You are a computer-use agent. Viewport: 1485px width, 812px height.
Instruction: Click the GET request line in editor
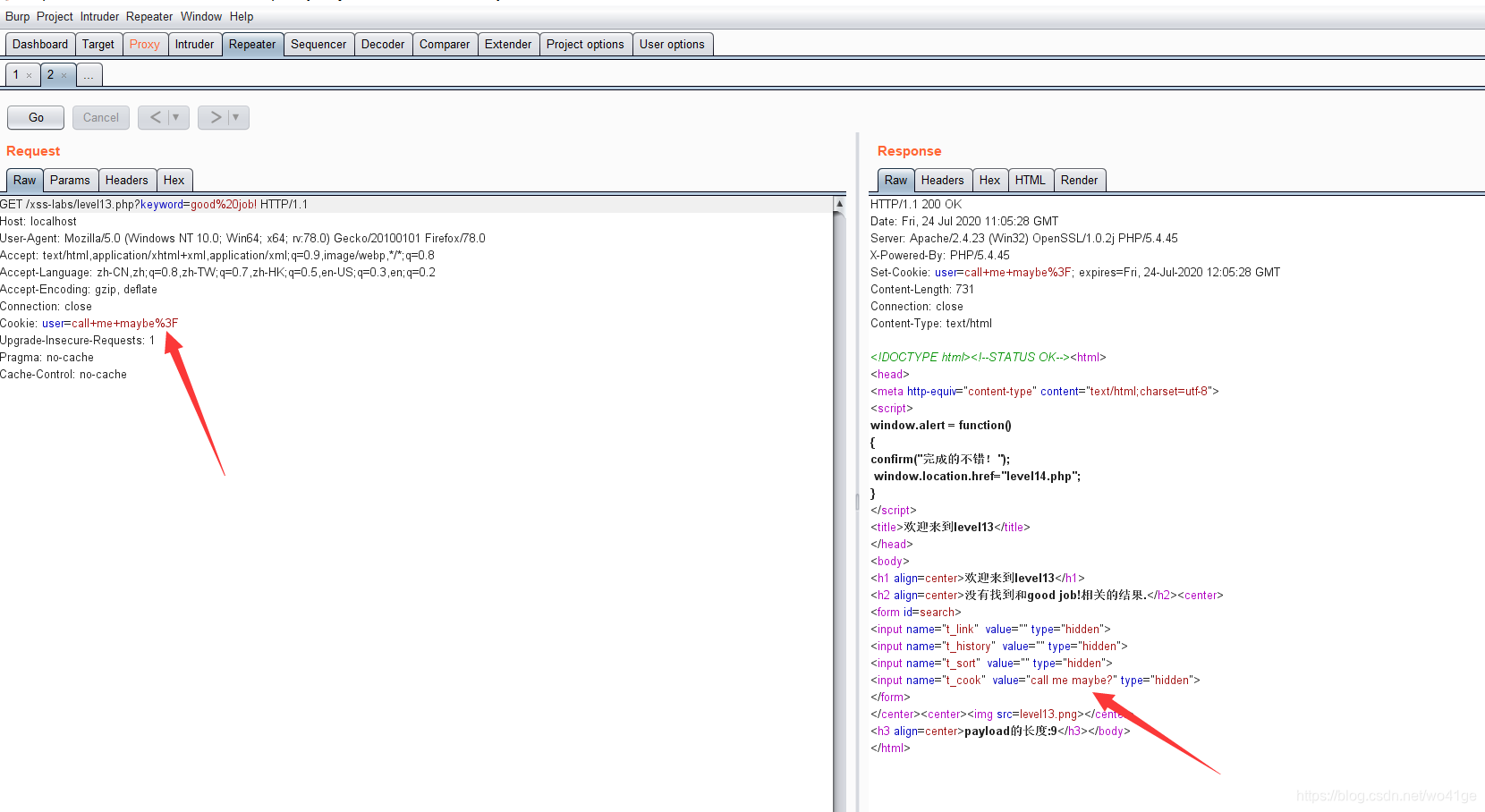[x=154, y=205]
